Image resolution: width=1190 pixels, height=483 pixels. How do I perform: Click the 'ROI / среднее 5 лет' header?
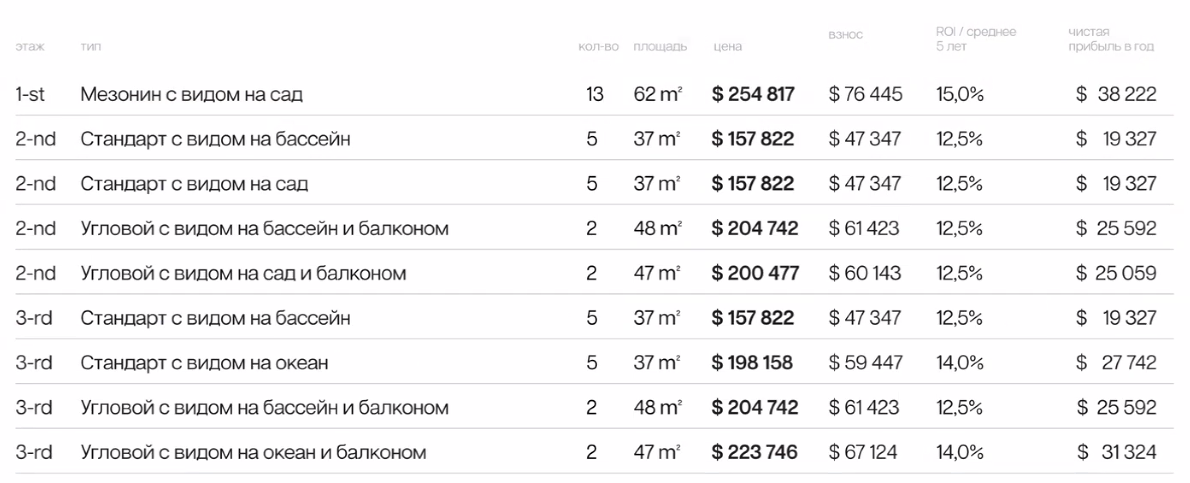(975, 40)
